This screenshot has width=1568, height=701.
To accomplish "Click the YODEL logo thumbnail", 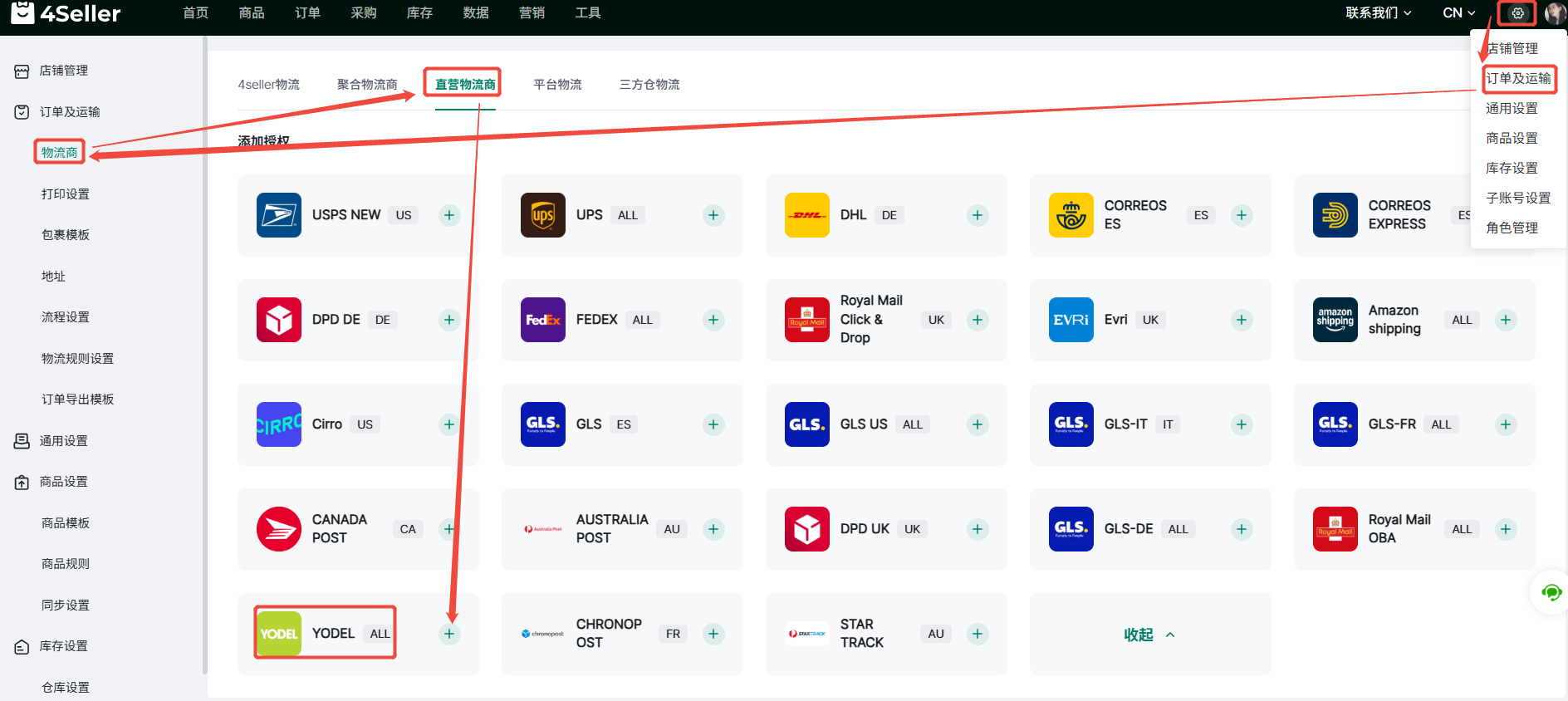I will coord(279,634).
